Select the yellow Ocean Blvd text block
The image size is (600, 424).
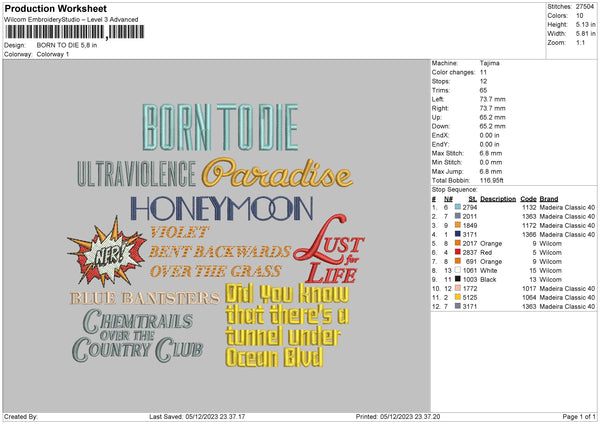[x=287, y=325]
